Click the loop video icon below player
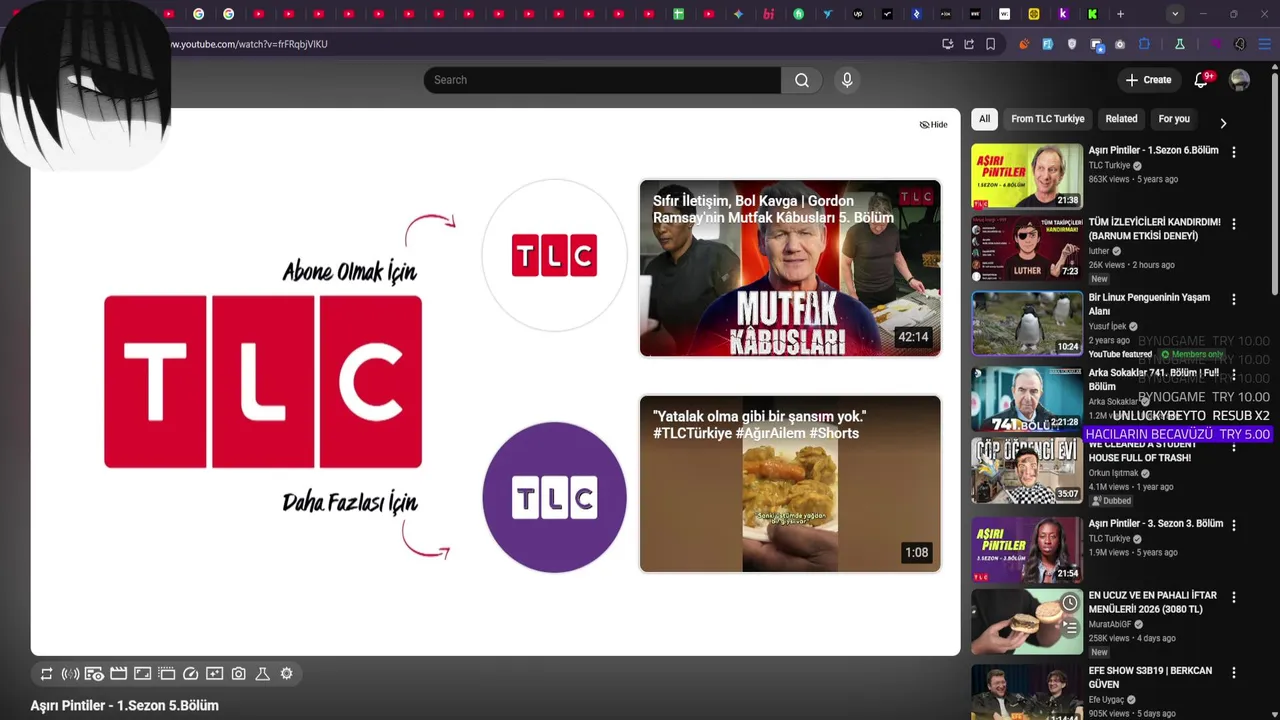 coord(46,674)
